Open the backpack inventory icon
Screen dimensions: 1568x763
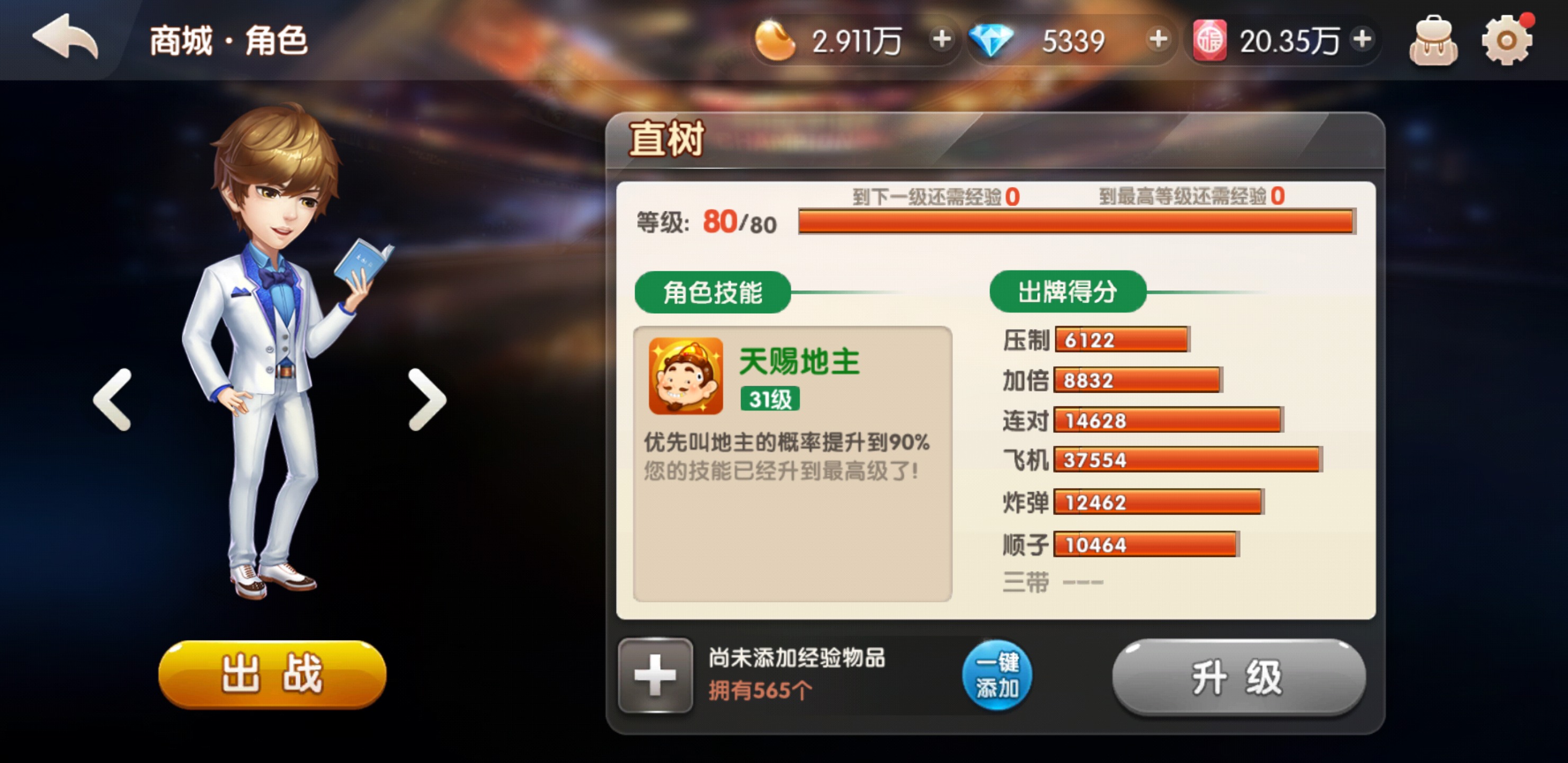point(1433,40)
